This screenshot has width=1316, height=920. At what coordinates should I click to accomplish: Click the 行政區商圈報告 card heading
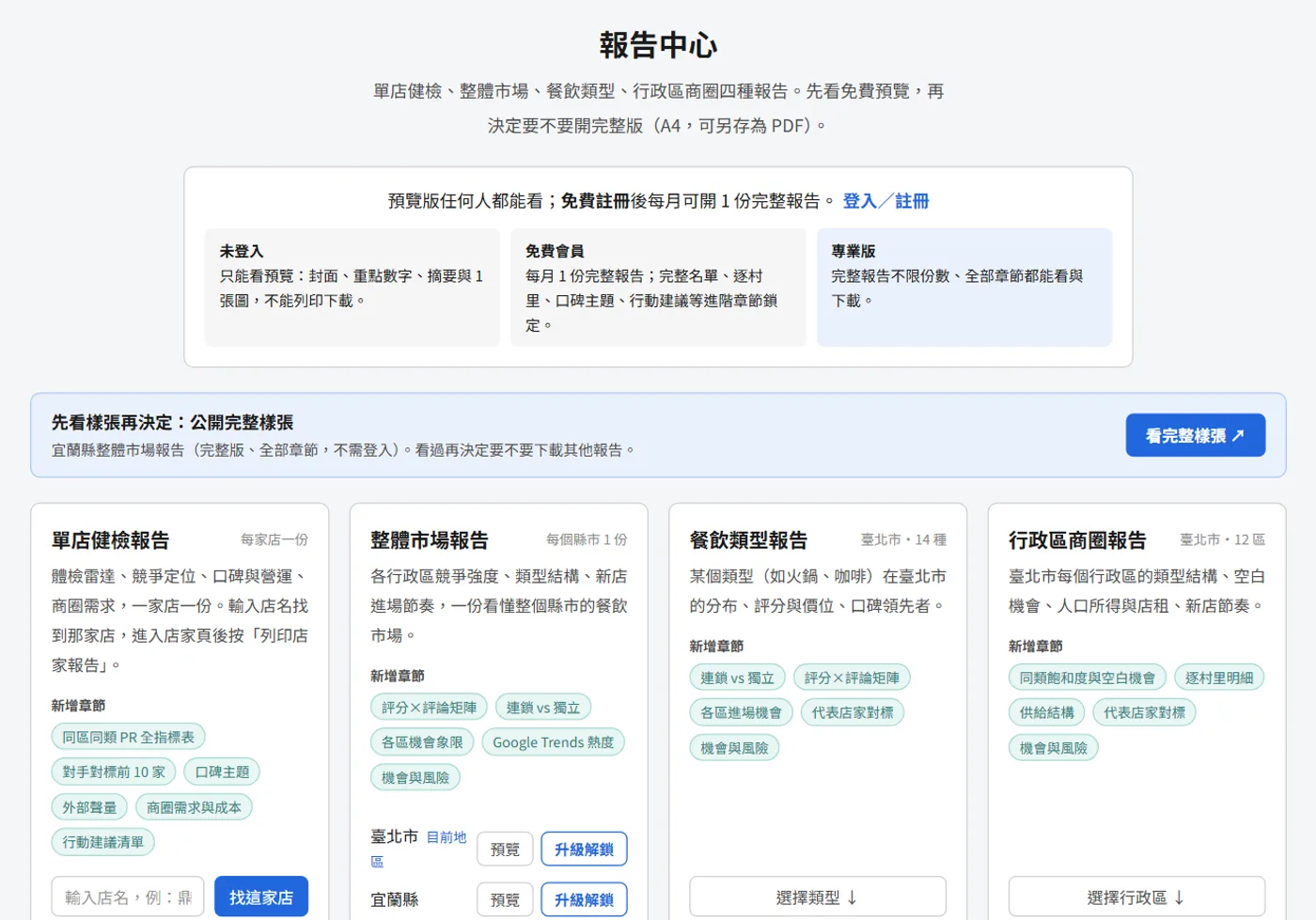[1077, 540]
